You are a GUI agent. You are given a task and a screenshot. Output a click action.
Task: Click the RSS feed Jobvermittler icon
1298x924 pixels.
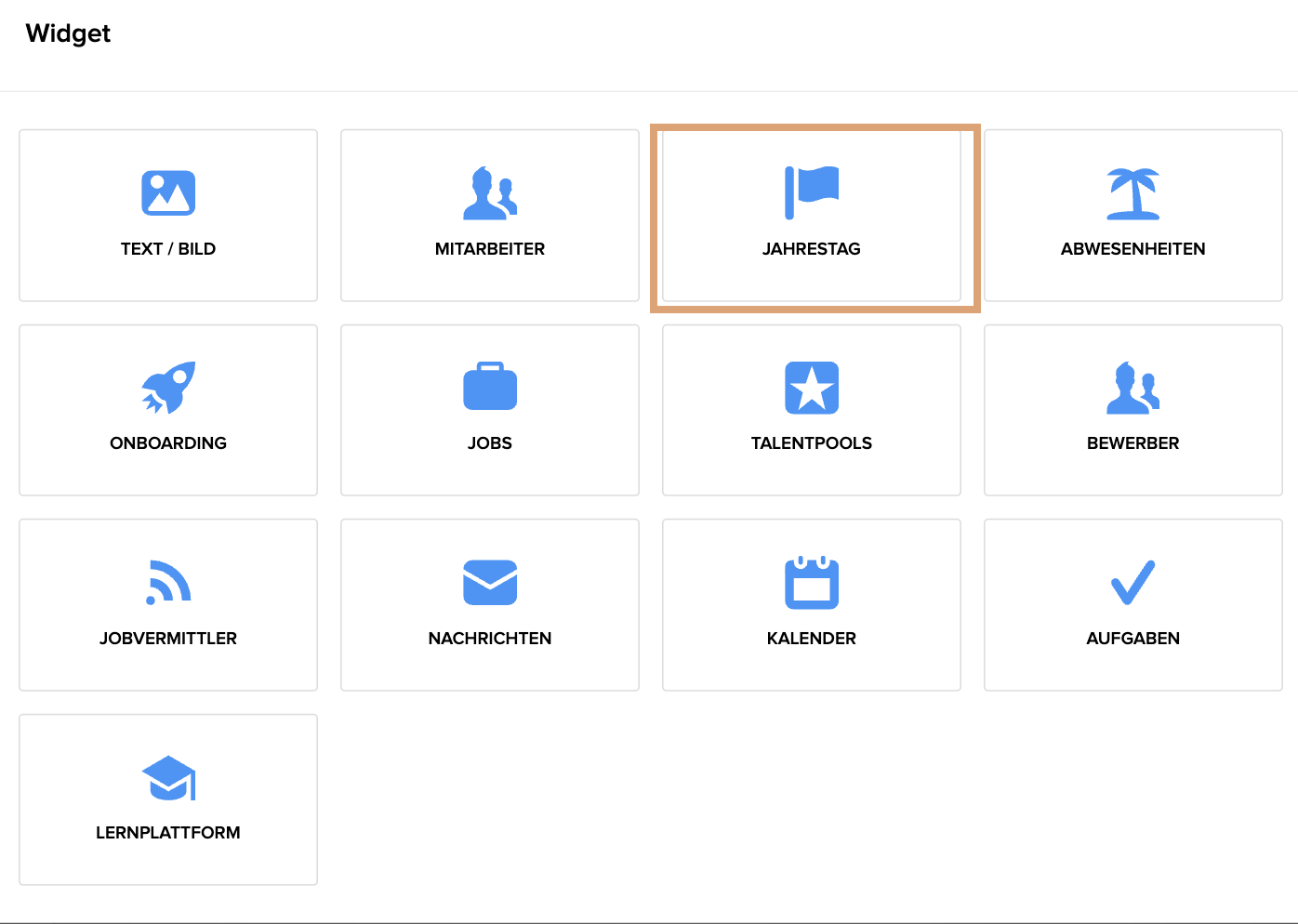click(x=168, y=583)
